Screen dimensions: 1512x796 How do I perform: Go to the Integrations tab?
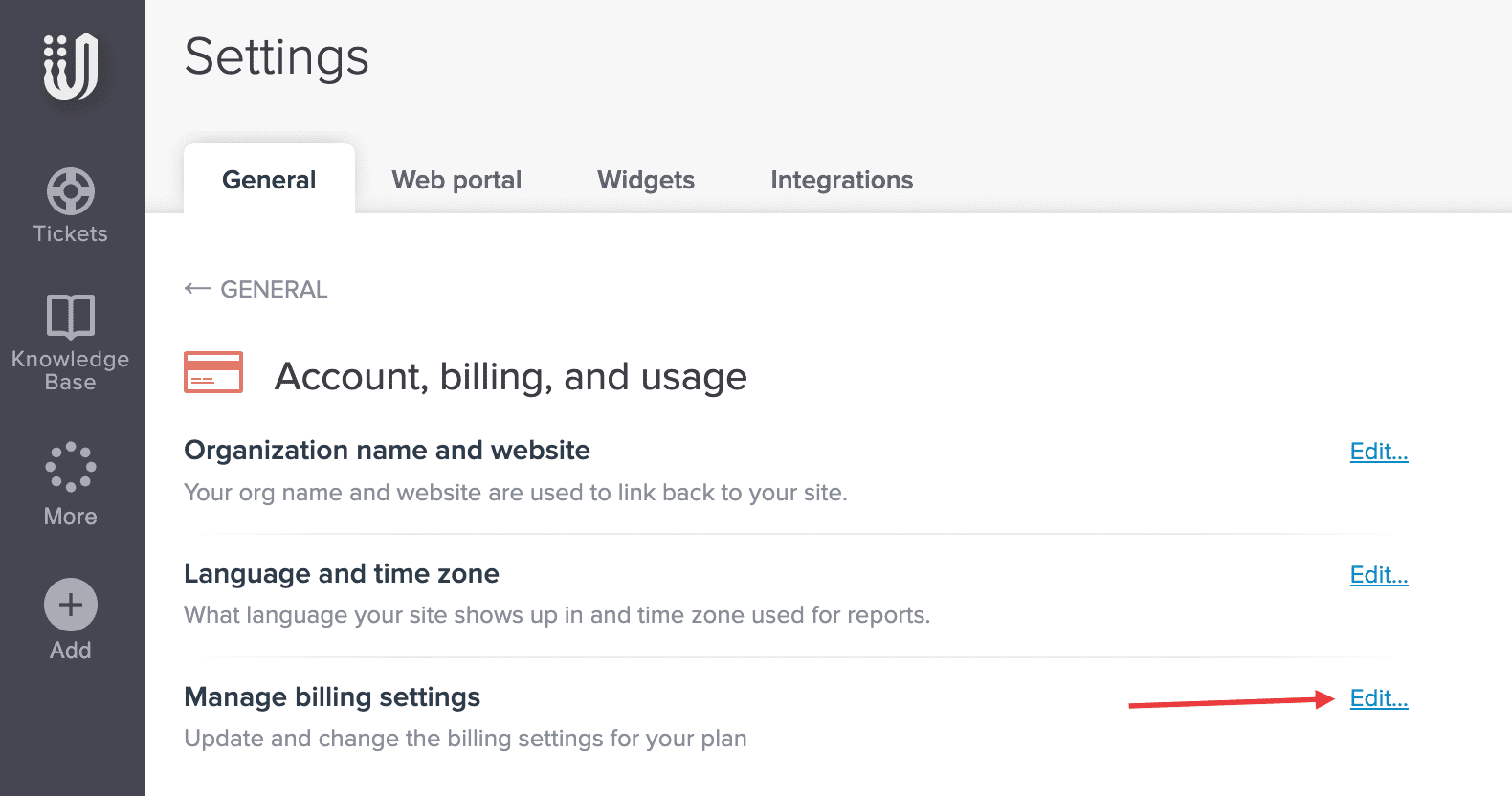pos(841,180)
